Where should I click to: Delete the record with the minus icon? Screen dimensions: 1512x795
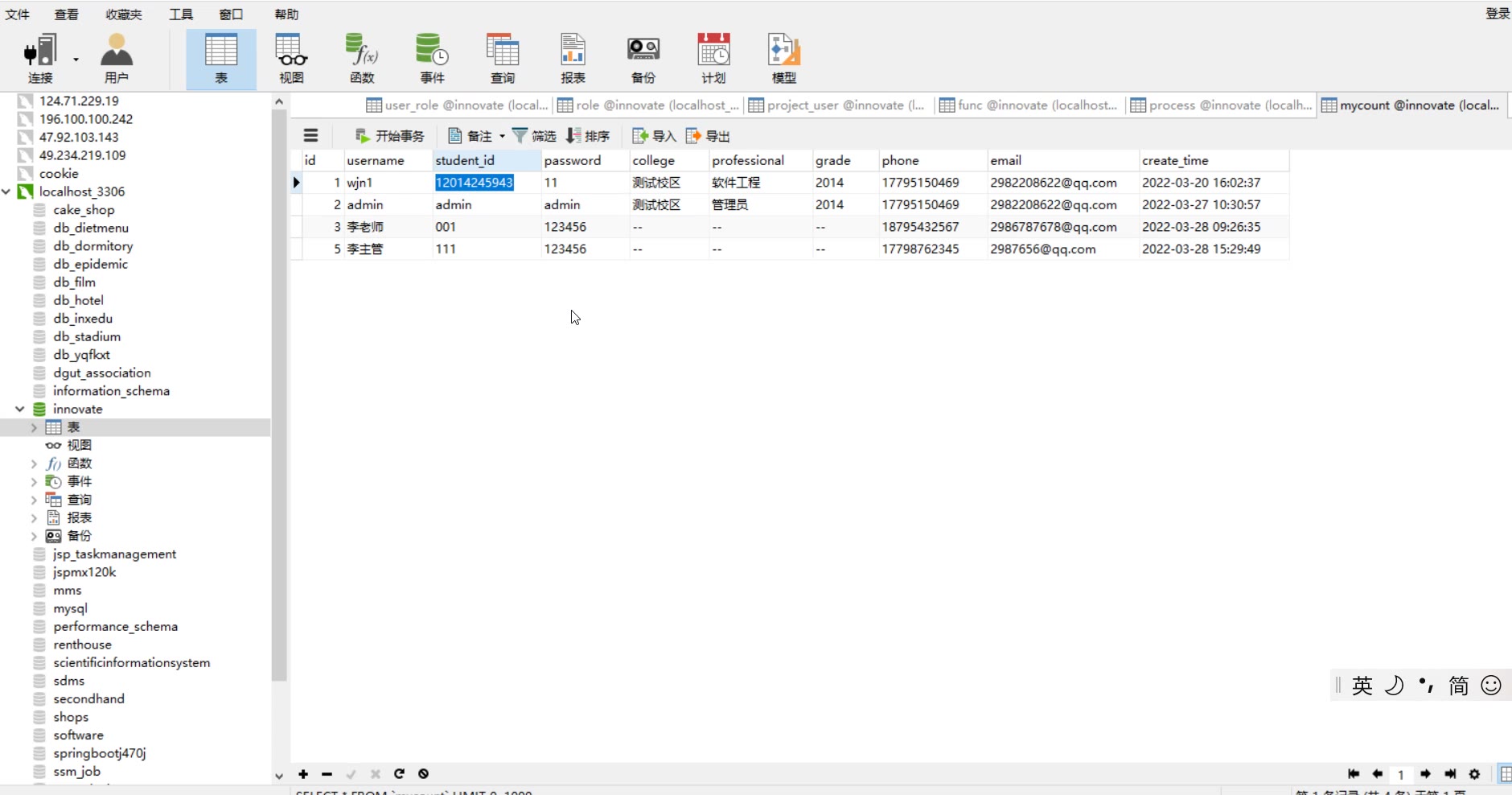click(x=327, y=774)
